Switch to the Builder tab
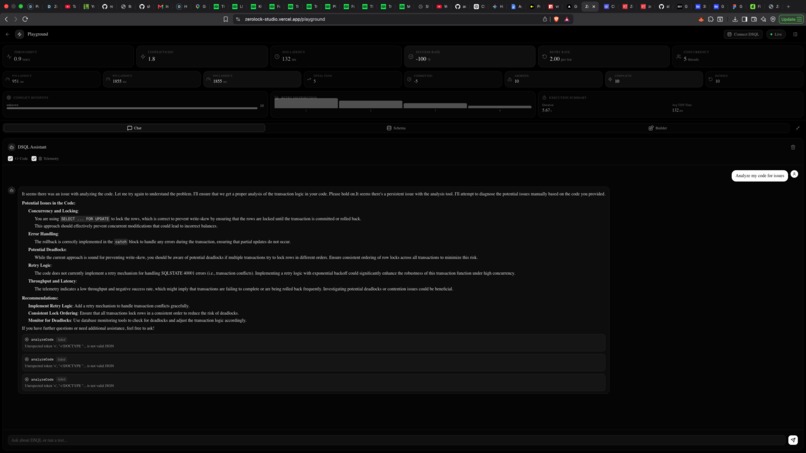 point(658,128)
